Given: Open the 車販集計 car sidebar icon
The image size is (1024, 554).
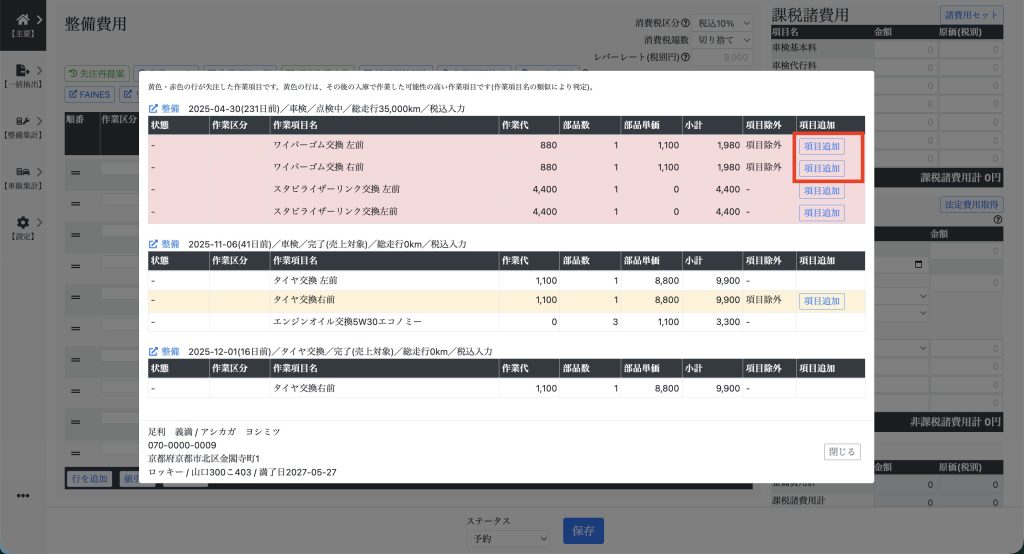Looking at the screenshot, I should coord(22,171).
